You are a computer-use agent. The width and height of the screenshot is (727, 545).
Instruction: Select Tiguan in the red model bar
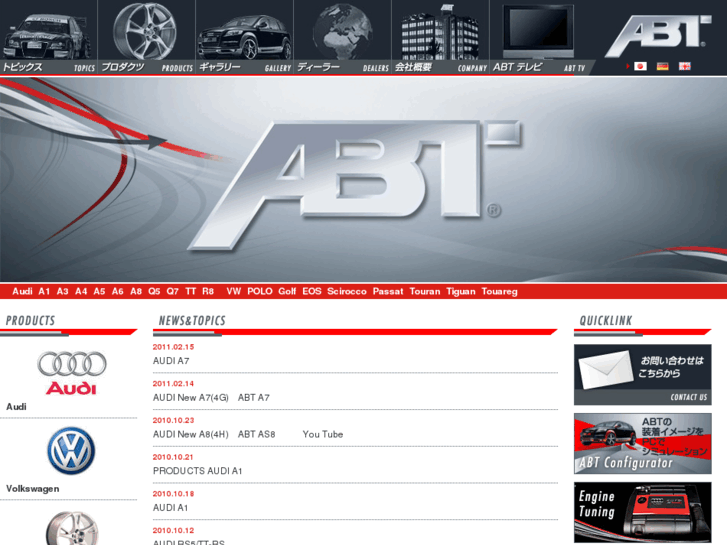(x=461, y=291)
